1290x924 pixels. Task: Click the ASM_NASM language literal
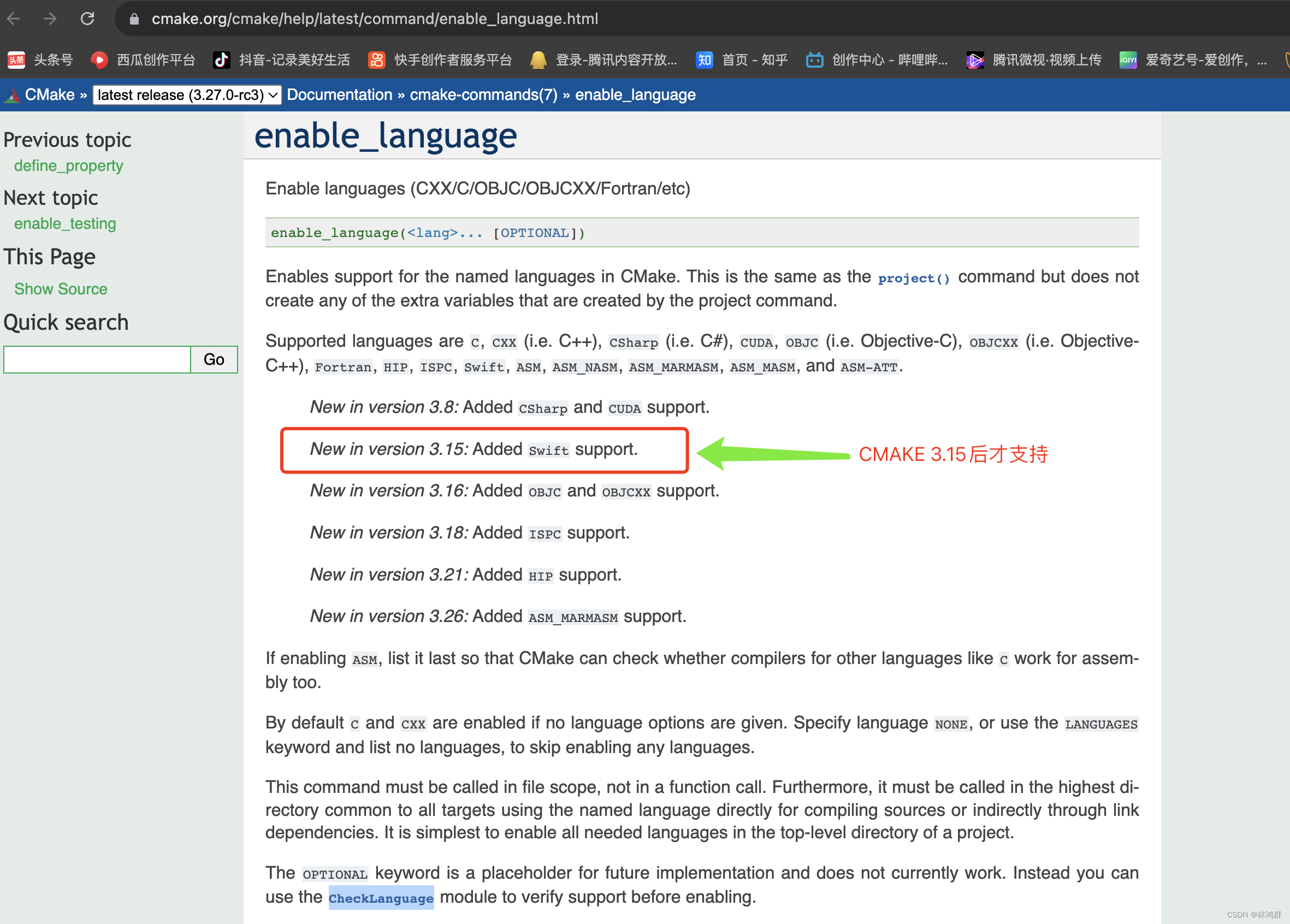click(585, 368)
